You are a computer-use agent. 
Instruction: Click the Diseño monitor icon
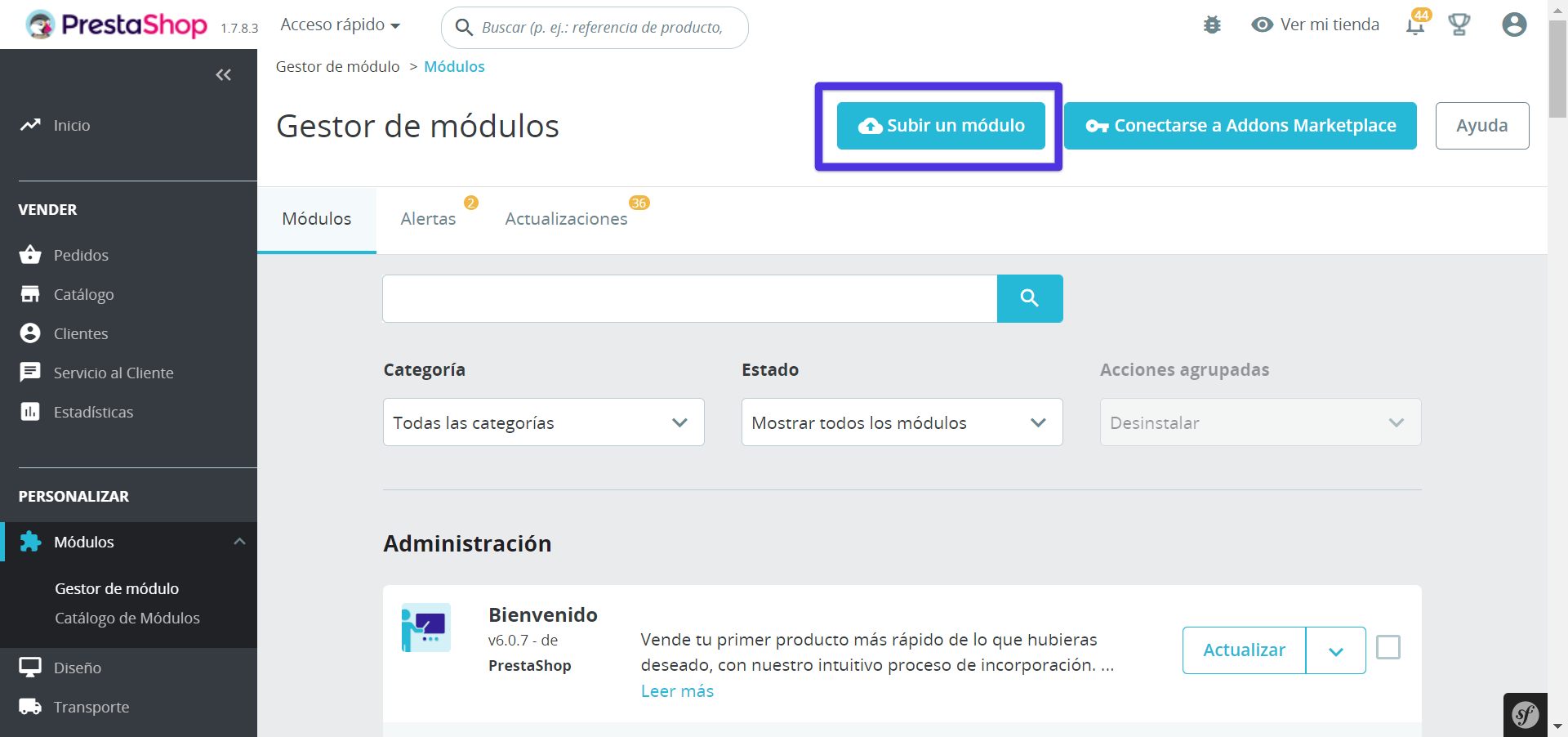pyautogui.click(x=30, y=668)
